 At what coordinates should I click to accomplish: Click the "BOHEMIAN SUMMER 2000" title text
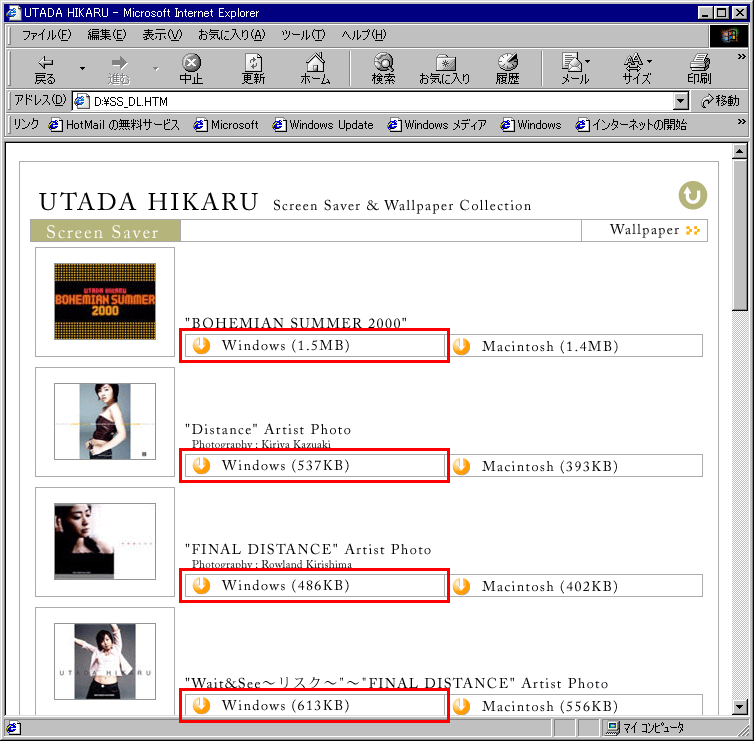296,323
